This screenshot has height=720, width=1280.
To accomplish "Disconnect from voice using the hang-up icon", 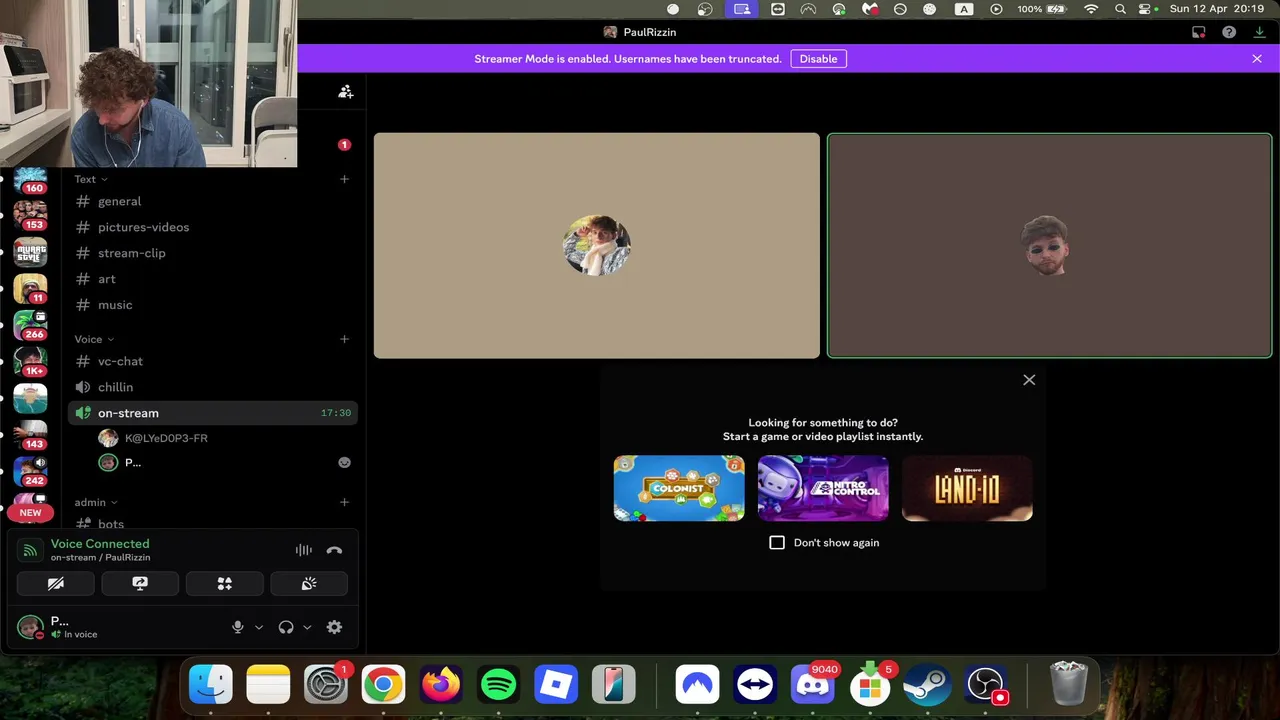I will coord(334,550).
